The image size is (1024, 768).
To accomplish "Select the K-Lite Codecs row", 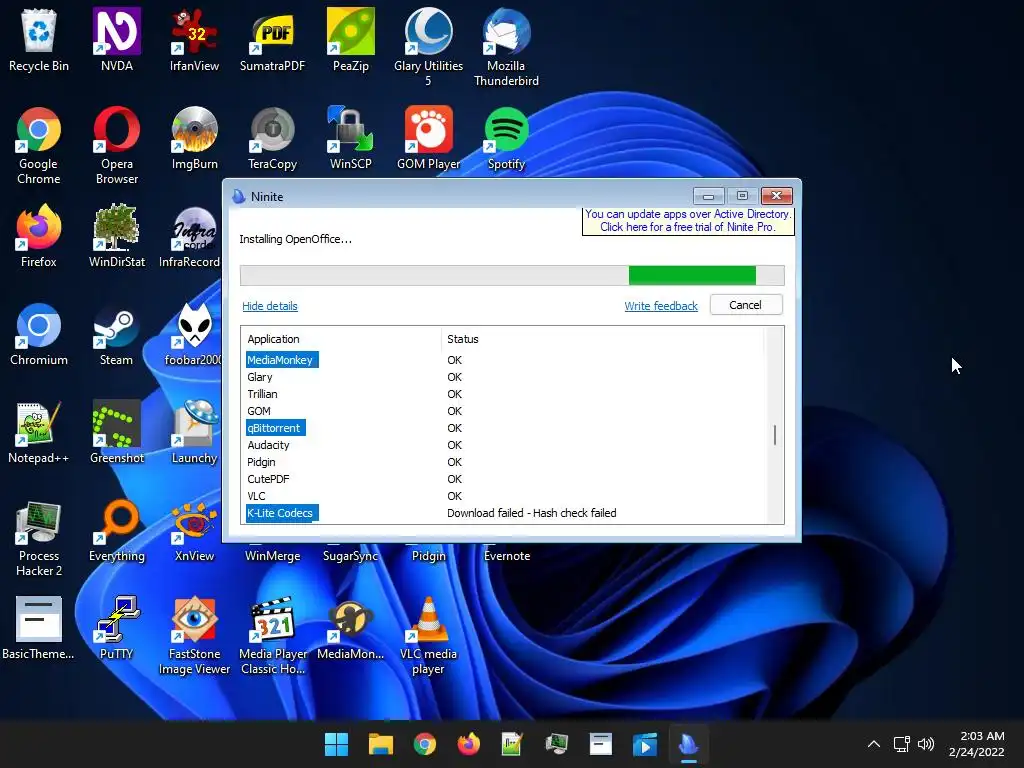I will [x=503, y=513].
